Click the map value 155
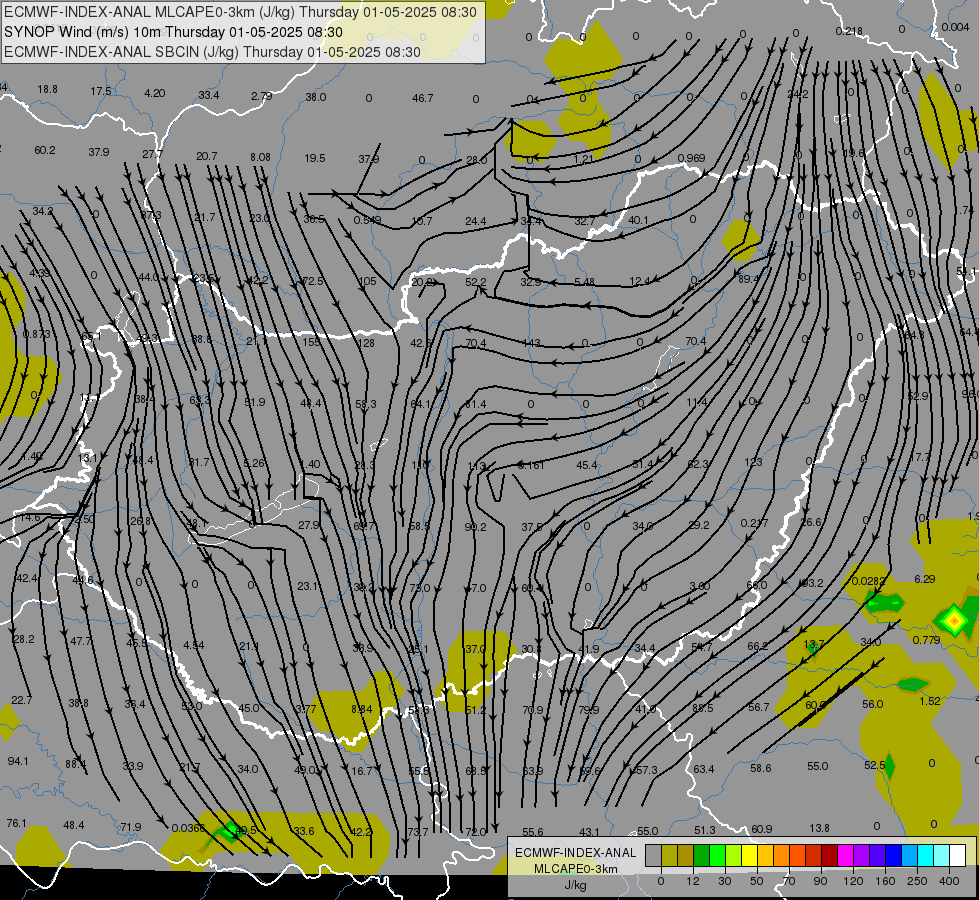This screenshot has height=900, width=979. [311, 342]
